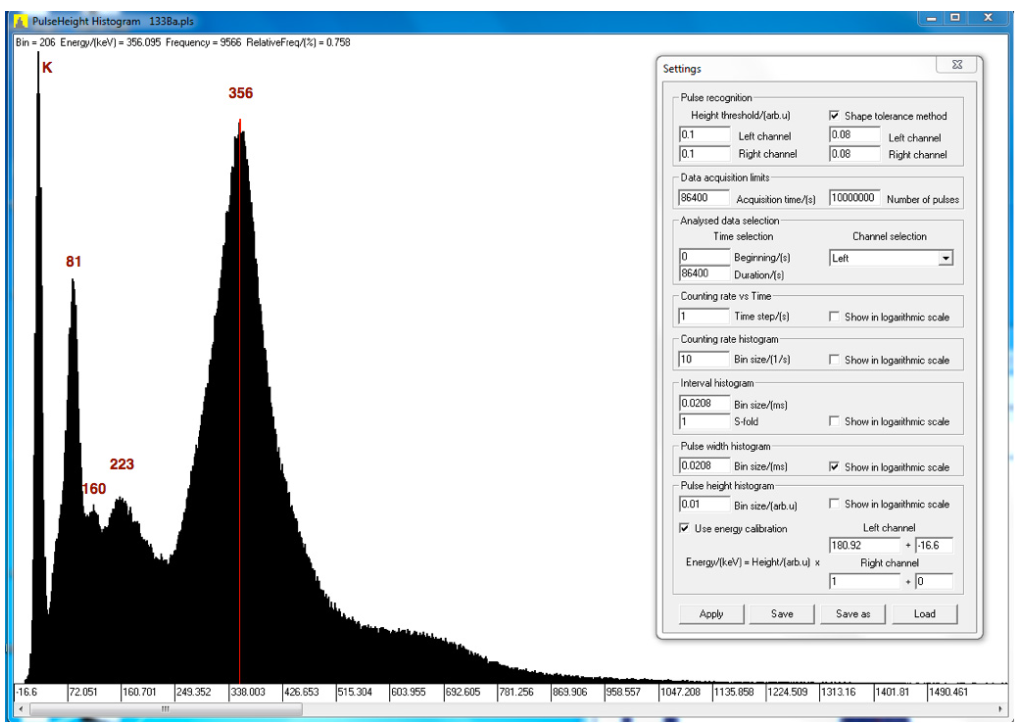
Task: Click axis value 338.003
Action: click(248, 692)
